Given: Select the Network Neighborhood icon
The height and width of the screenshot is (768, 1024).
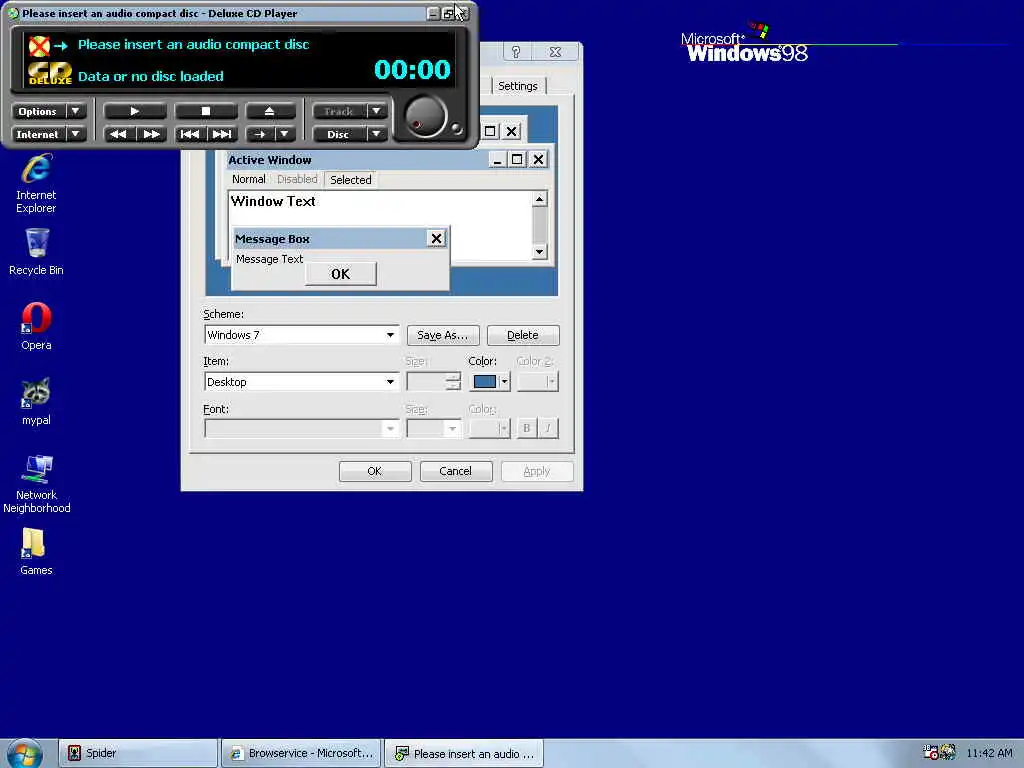Looking at the screenshot, I should point(37,484).
